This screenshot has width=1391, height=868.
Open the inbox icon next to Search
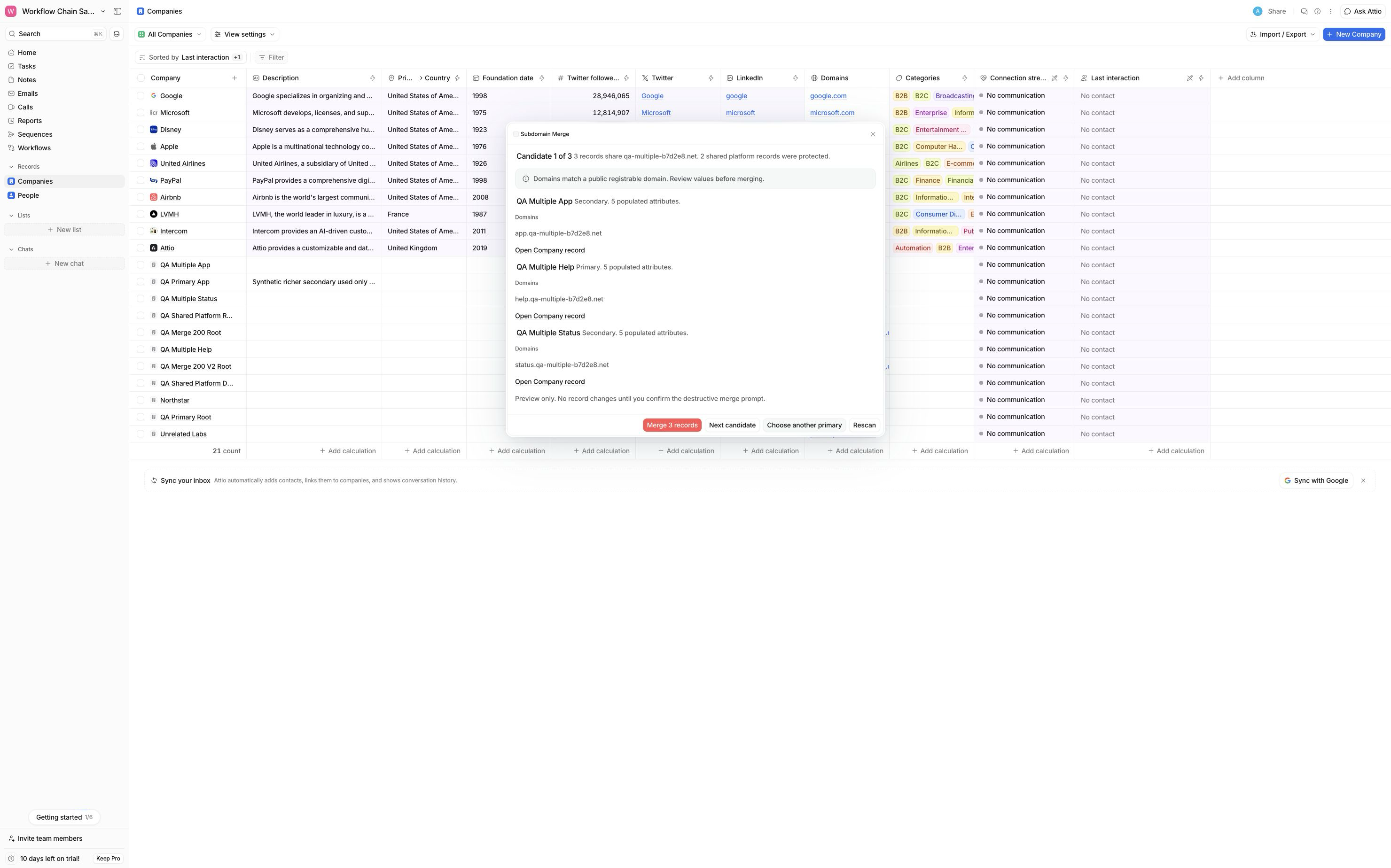(117, 34)
